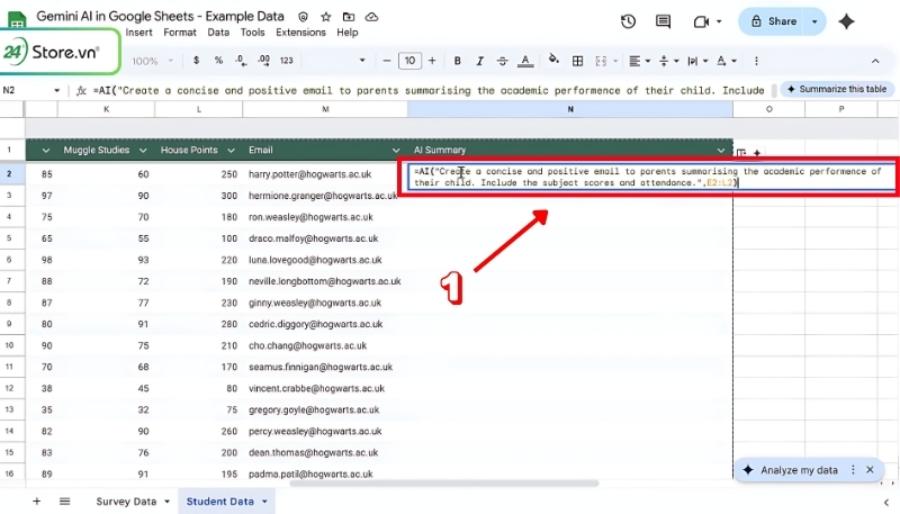Click the Summarize this table button

837,89
